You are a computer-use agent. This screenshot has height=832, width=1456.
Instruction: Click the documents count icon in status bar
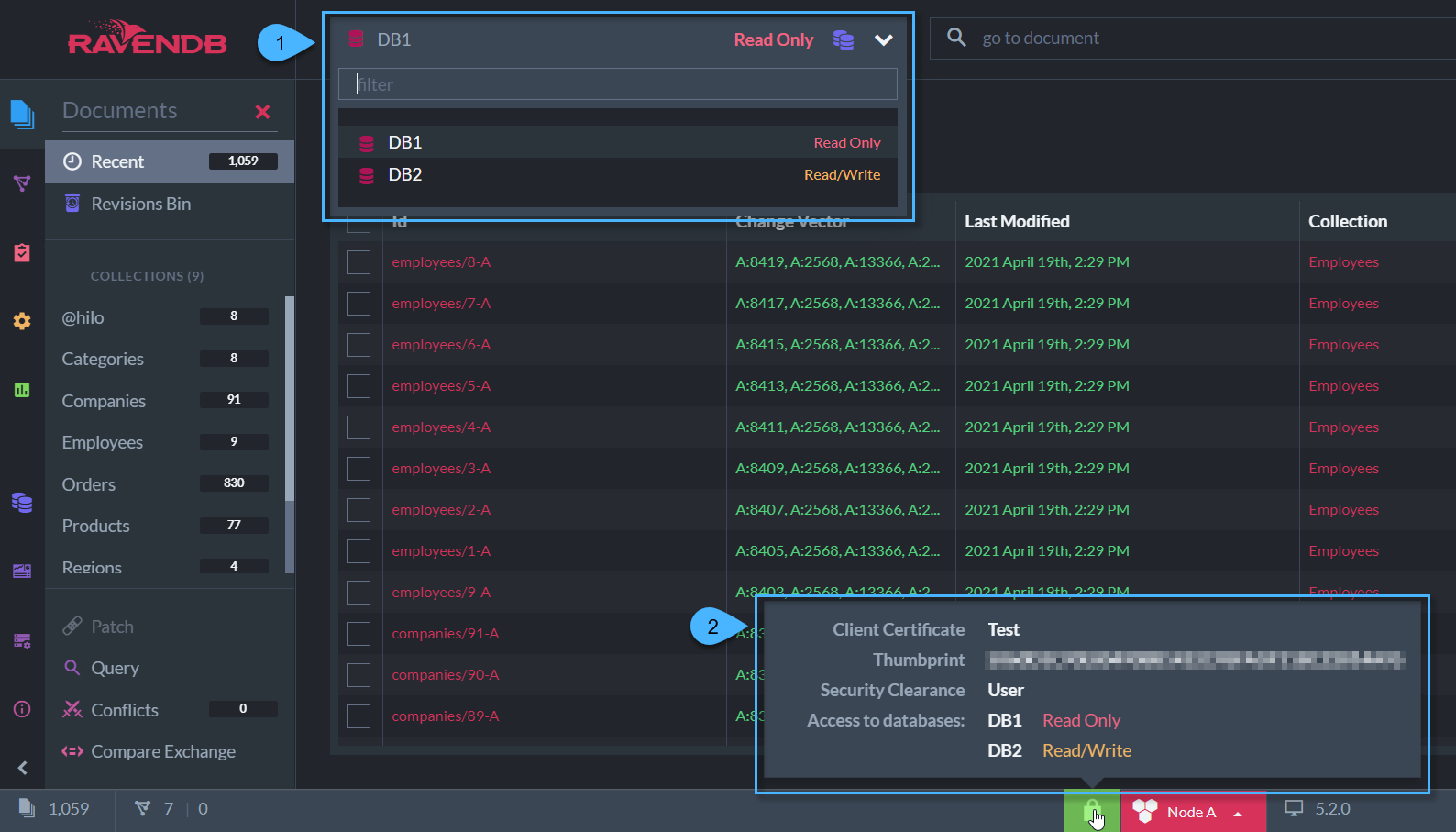coord(28,808)
